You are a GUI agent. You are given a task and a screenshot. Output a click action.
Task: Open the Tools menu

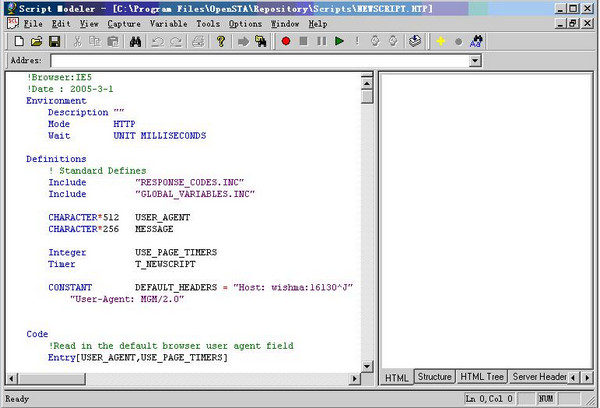209,22
